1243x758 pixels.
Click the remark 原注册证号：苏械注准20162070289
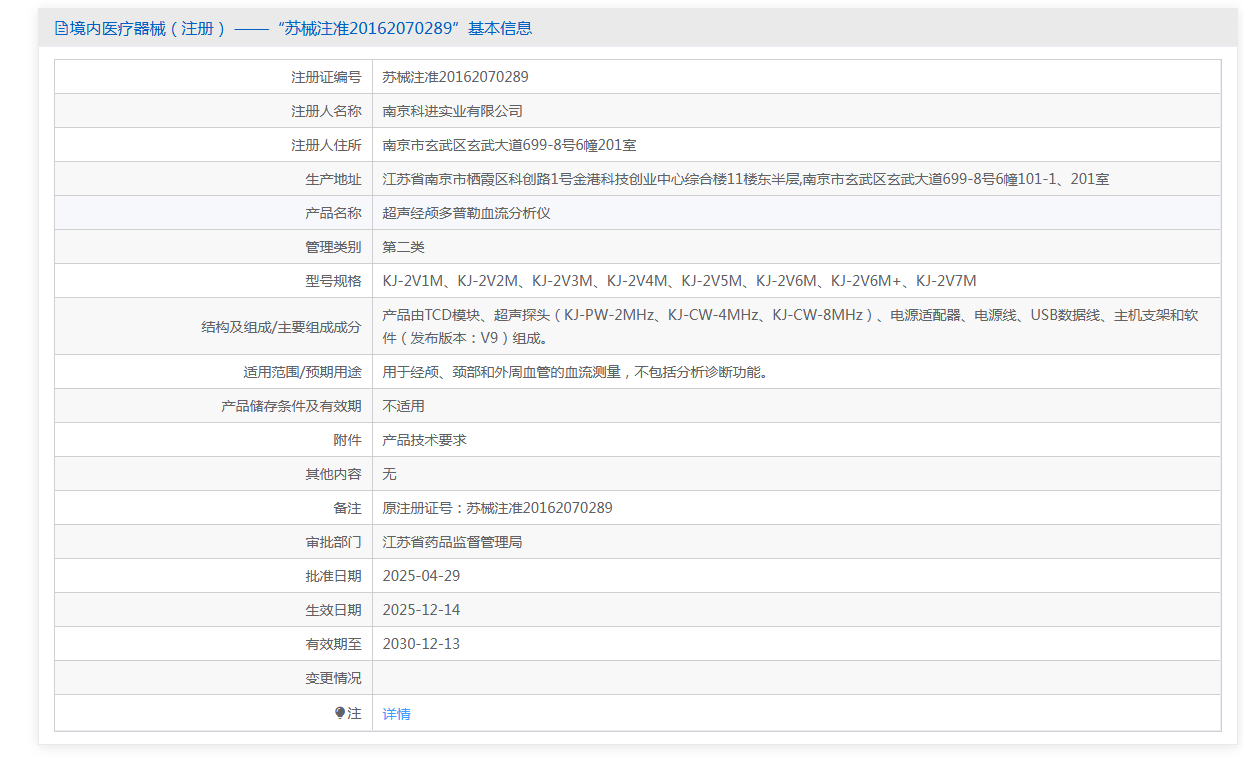pyautogui.click(x=498, y=508)
